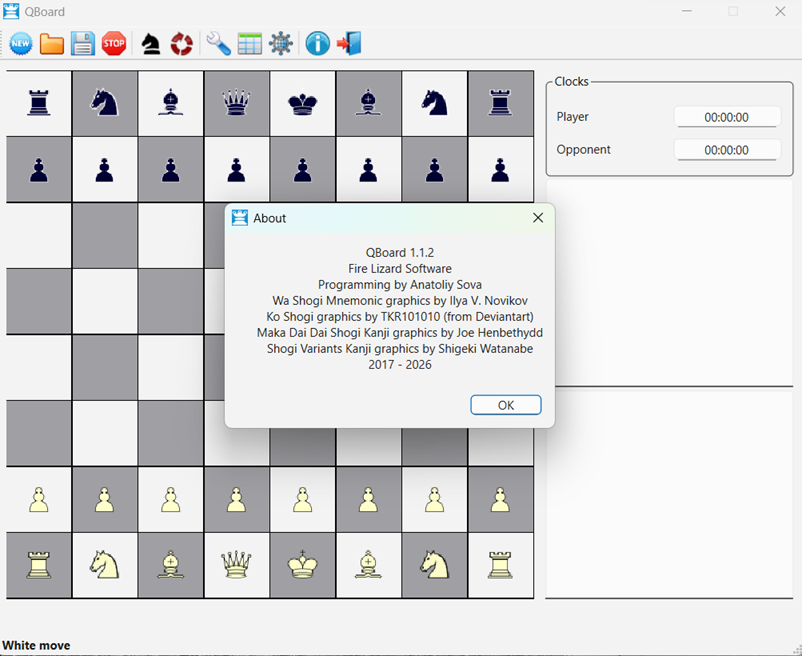Click the black knight toolbar icon

[150, 44]
